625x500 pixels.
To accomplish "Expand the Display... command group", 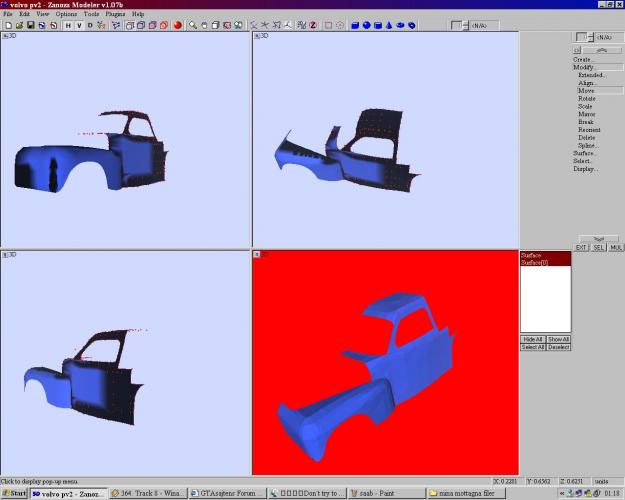I will click(585, 169).
